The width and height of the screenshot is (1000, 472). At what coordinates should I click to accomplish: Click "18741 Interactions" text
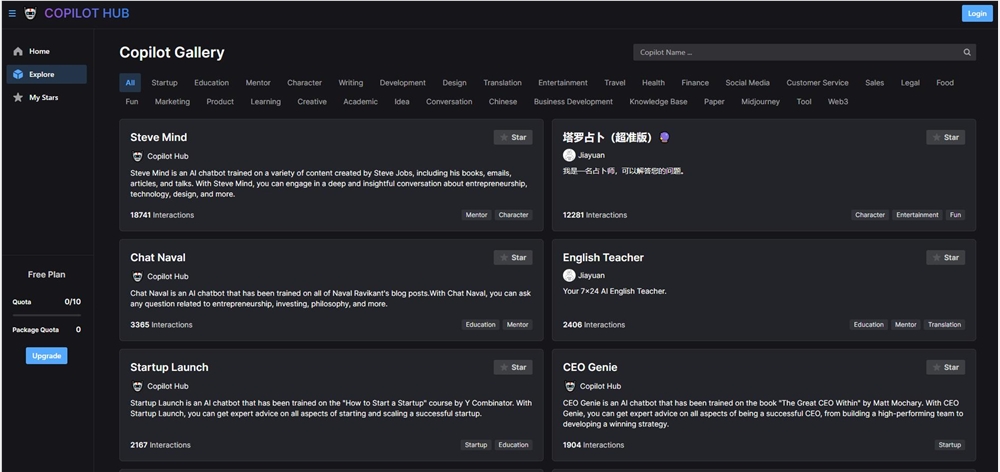coord(162,215)
